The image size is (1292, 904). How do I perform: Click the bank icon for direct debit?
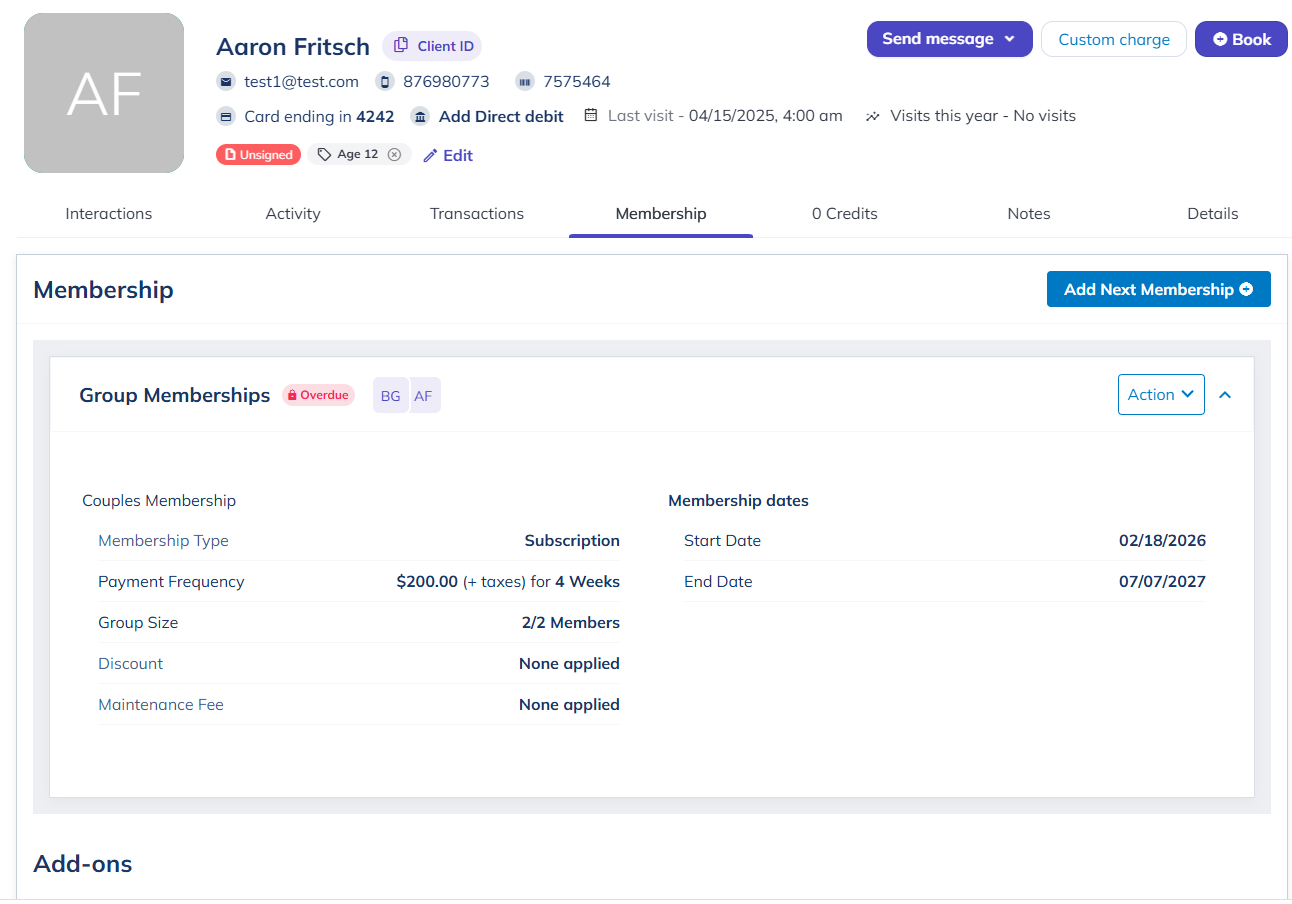click(420, 117)
